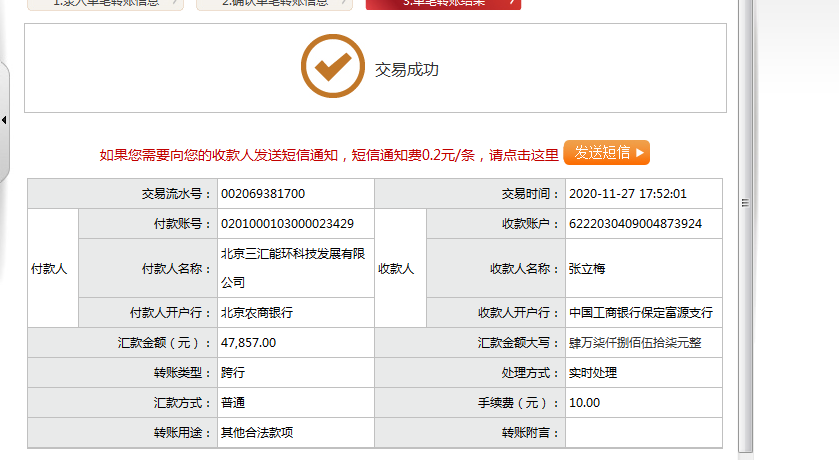This screenshot has height=460, width=839.
Task: Click payee name 张立梅
Action: [587, 269]
